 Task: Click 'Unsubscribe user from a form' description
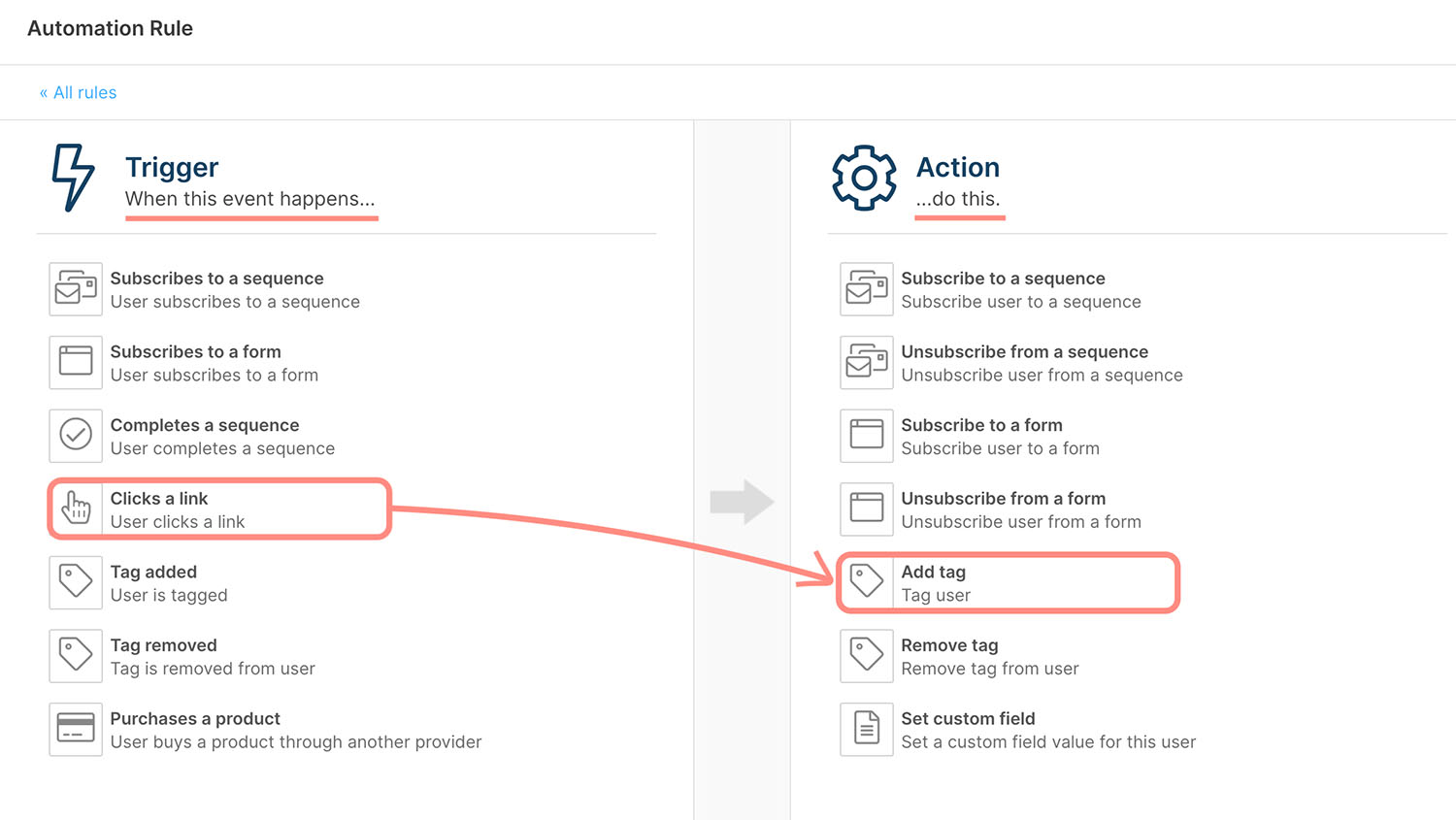point(1021,521)
